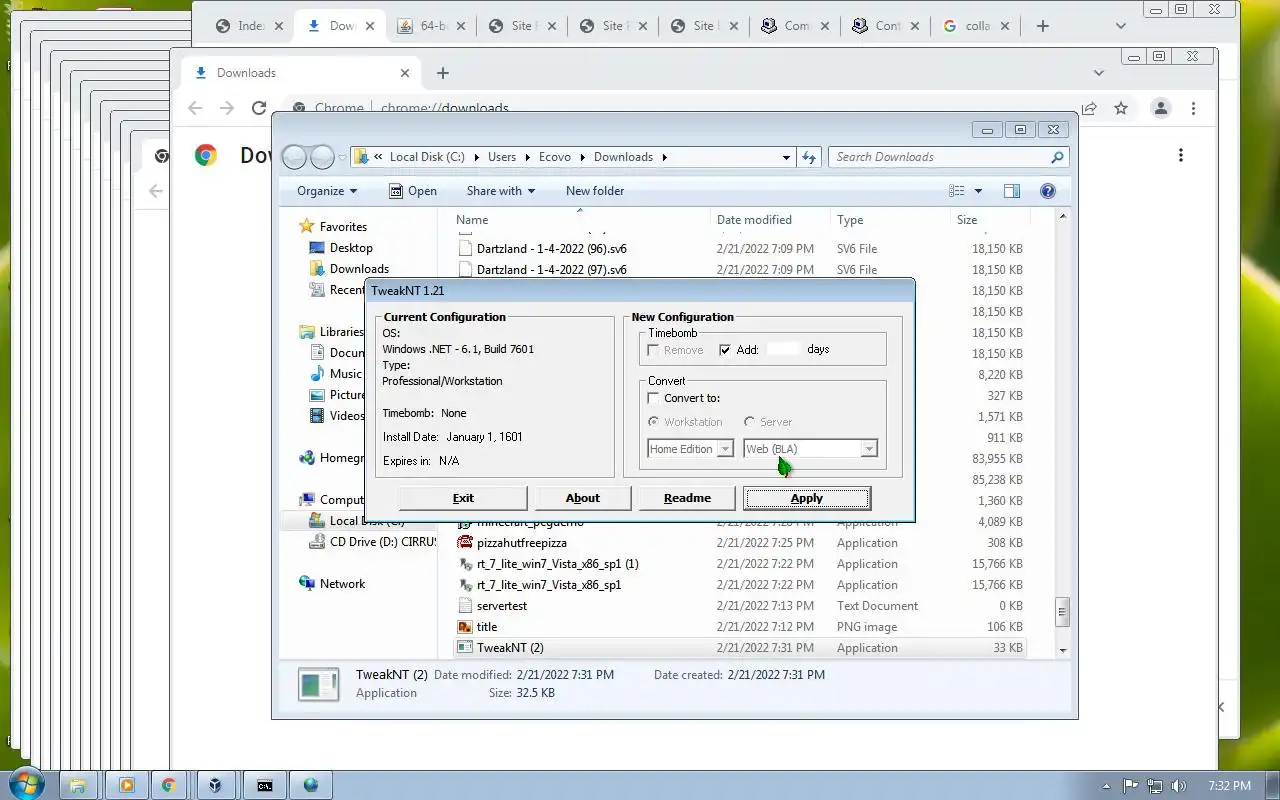Click the Apply button in TweakNT

(x=807, y=498)
